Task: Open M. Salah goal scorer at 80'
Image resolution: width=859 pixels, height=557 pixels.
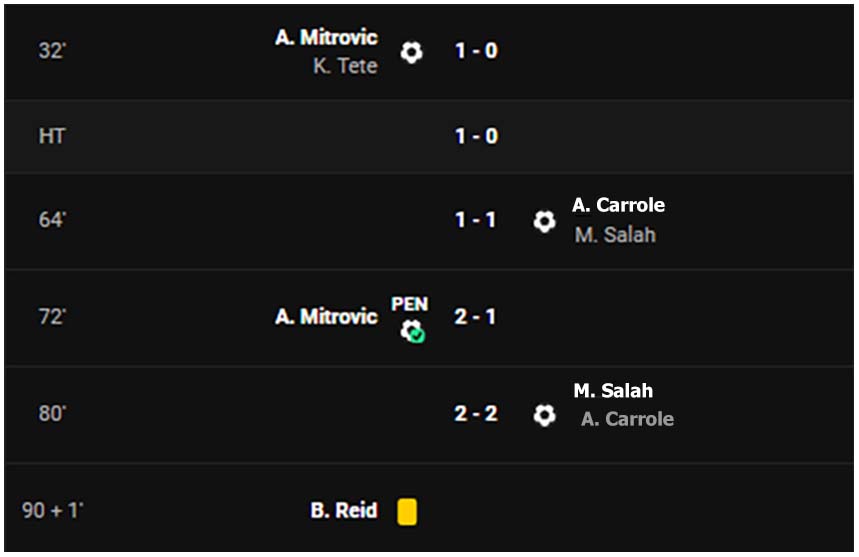Action: [613, 391]
